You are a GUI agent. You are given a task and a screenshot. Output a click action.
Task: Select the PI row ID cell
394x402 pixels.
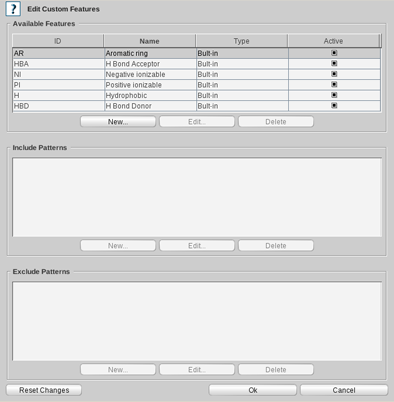click(58, 85)
